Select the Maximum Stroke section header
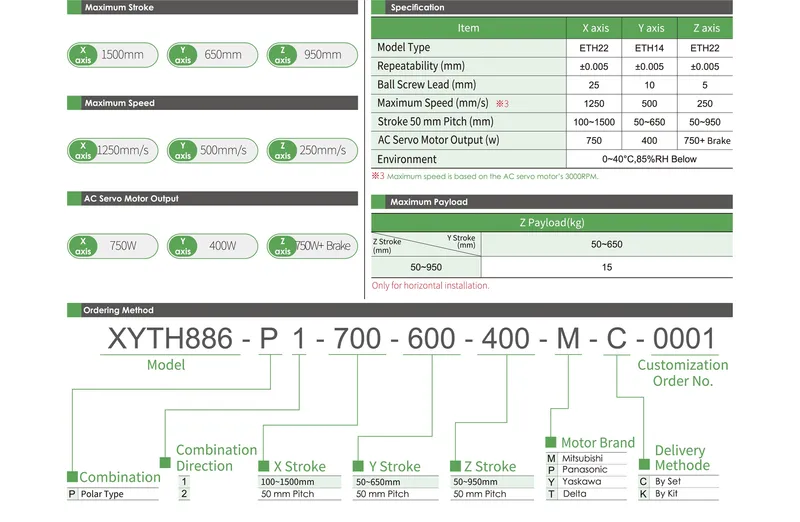The image size is (800, 522). (212, 7)
